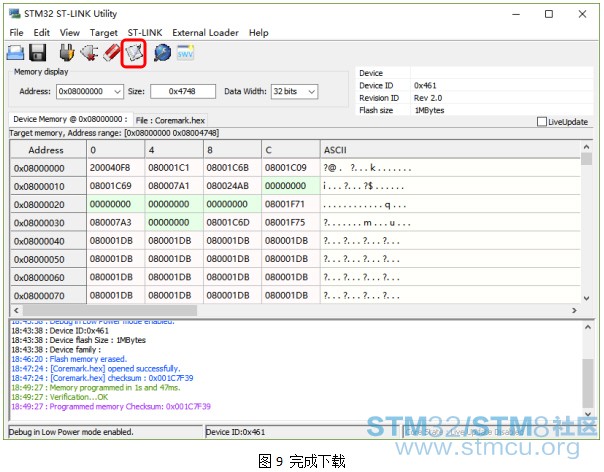
Task: Click memory table scroll down arrow
Action: [x=586, y=298]
